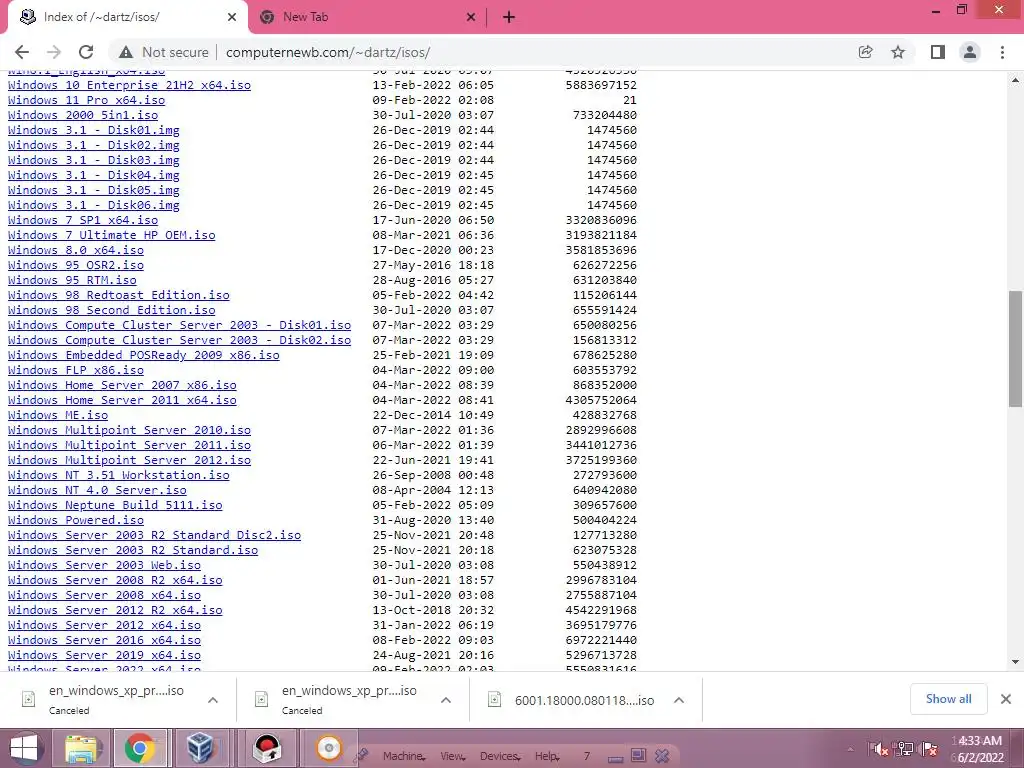This screenshot has width=1024, height=768.
Task: Open the Devices menu
Action: pos(500,756)
